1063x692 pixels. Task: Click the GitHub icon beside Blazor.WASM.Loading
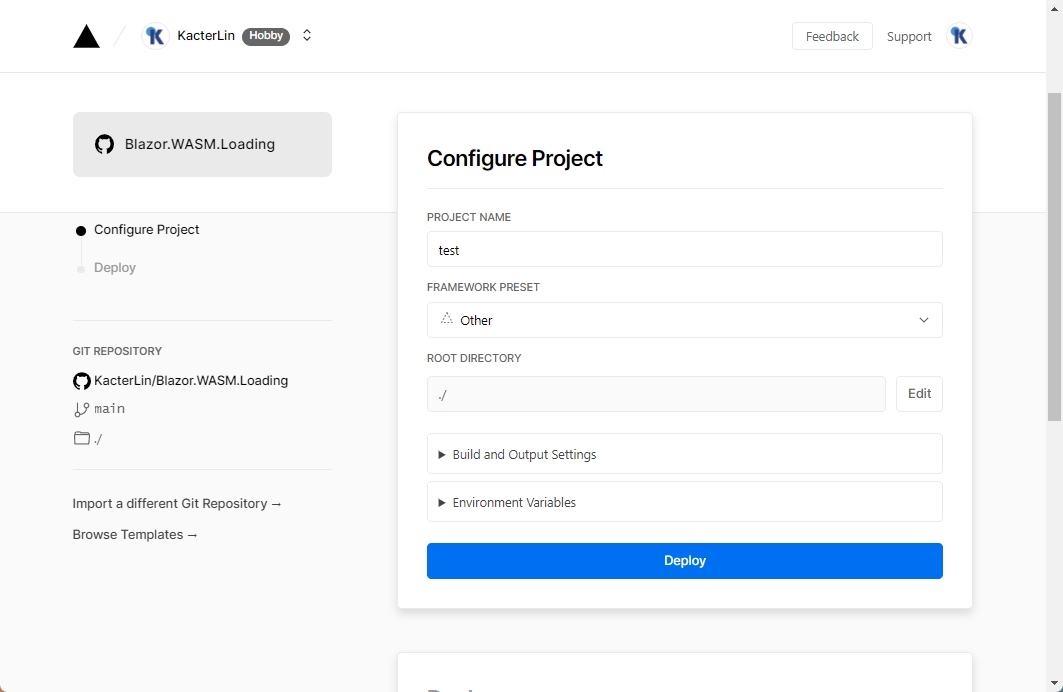click(x=104, y=144)
